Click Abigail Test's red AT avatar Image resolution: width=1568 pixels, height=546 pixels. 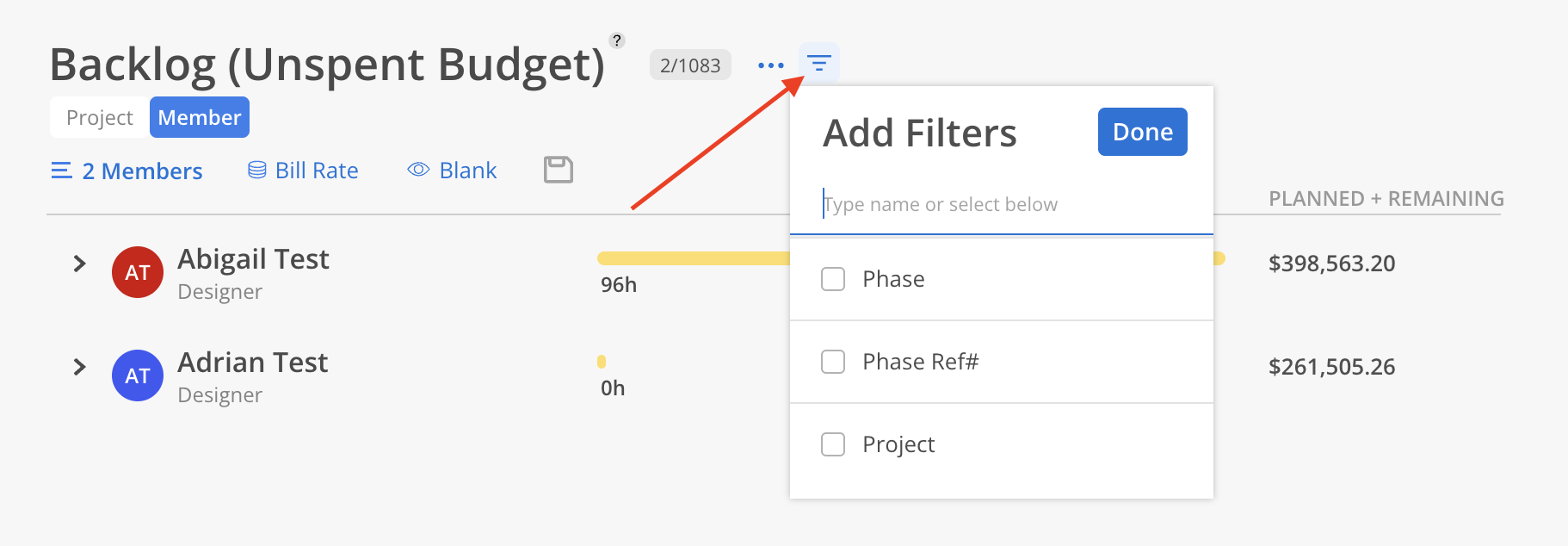click(x=138, y=272)
